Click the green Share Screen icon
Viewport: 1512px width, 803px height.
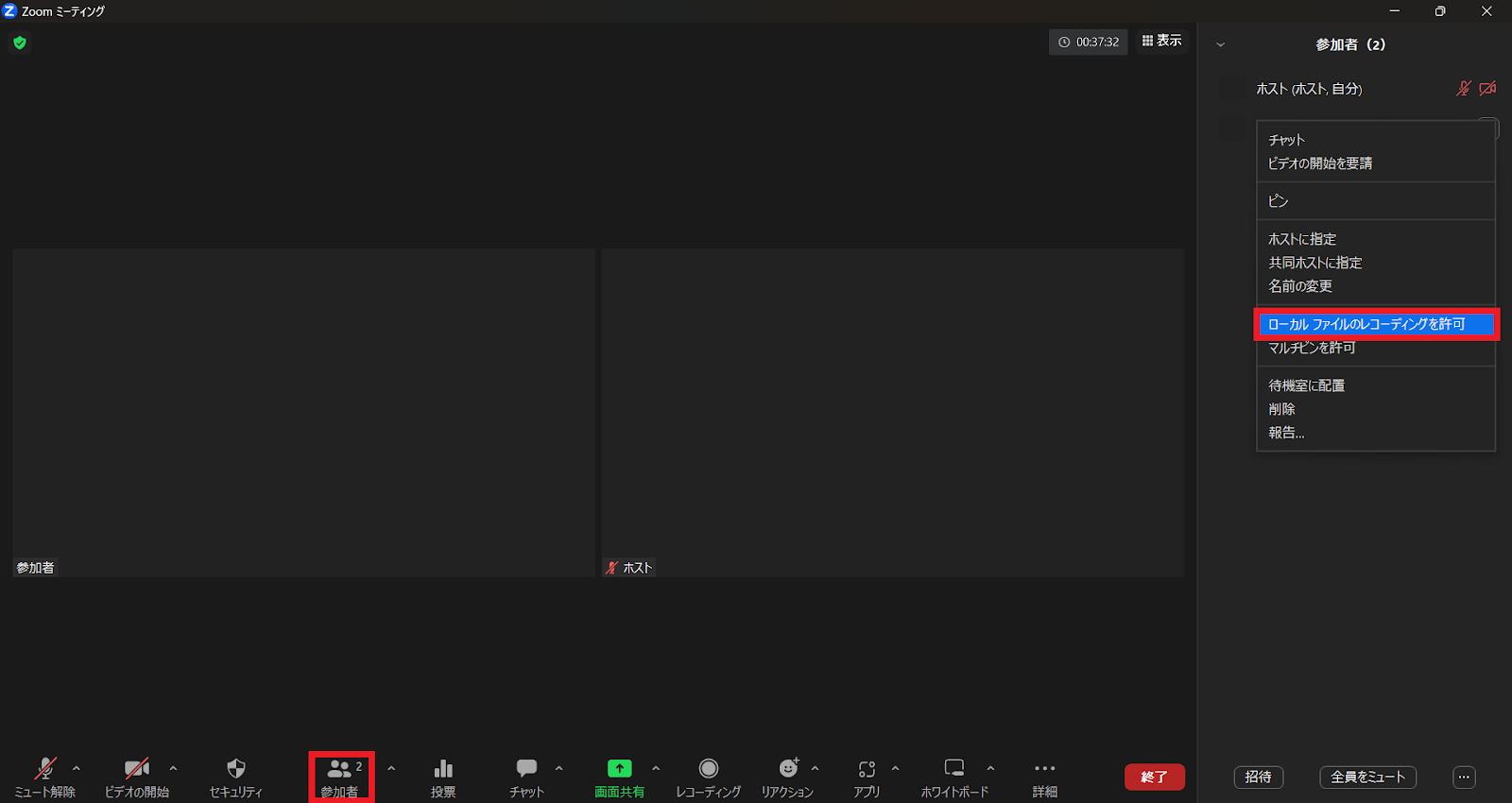click(619, 769)
